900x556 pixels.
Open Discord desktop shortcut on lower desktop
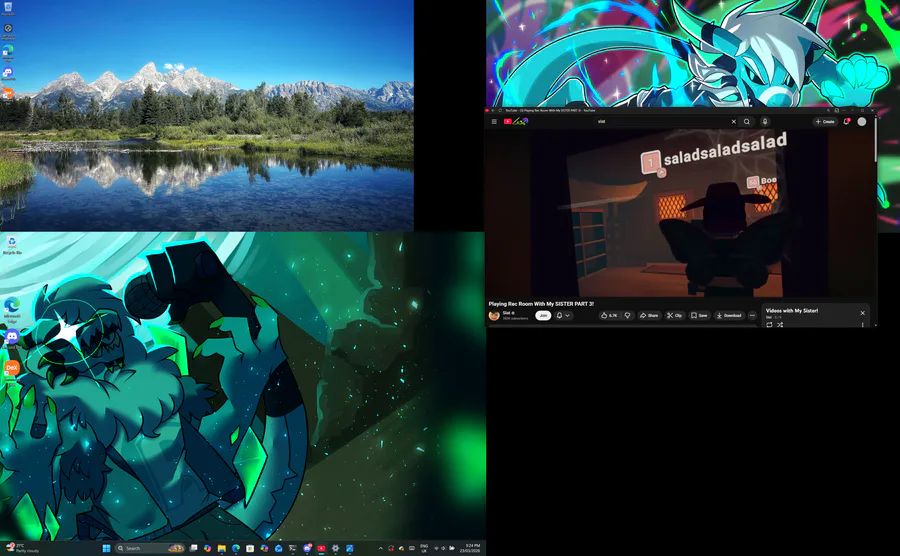pos(11,338)
